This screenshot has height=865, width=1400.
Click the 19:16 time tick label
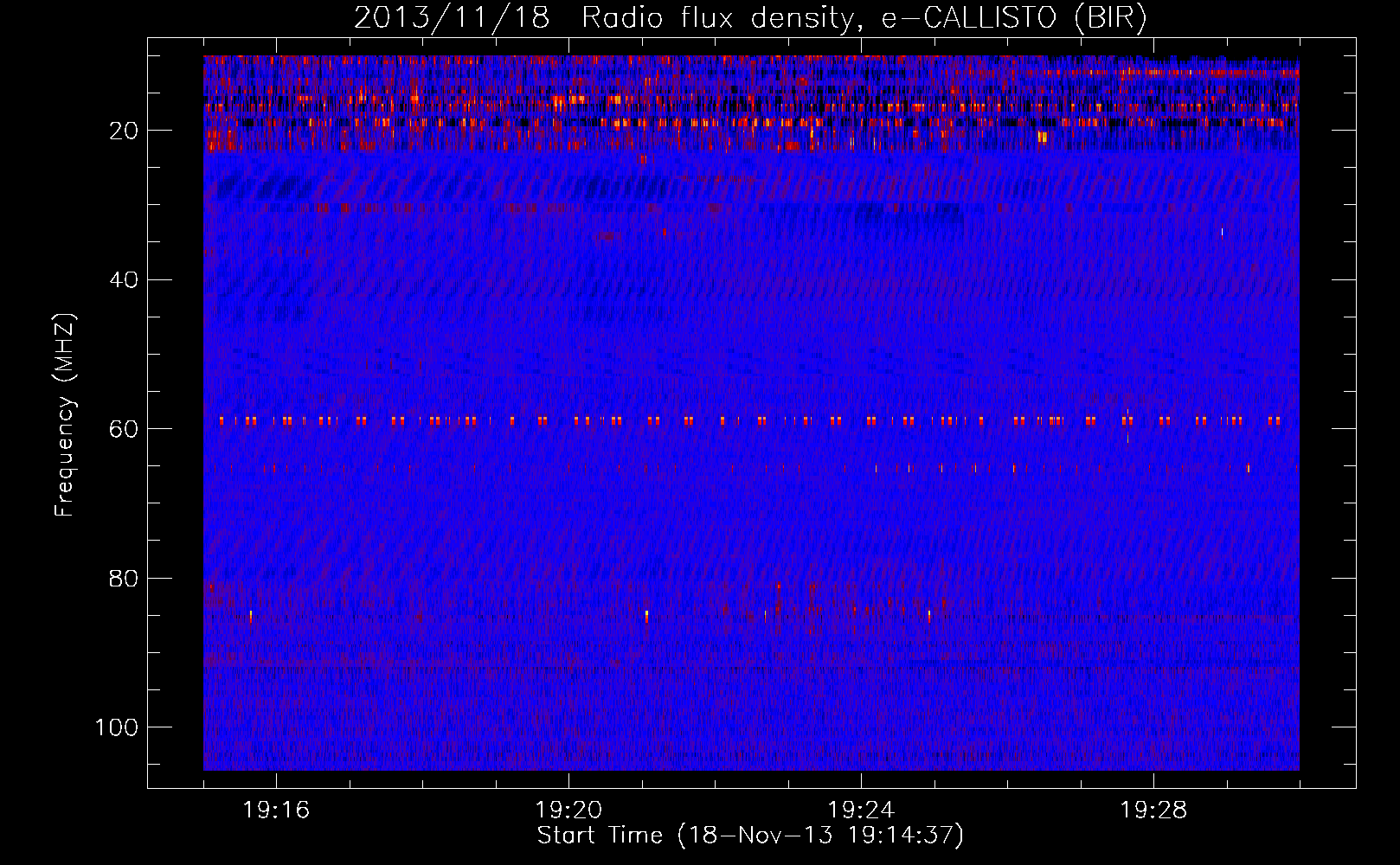point(276,811)
